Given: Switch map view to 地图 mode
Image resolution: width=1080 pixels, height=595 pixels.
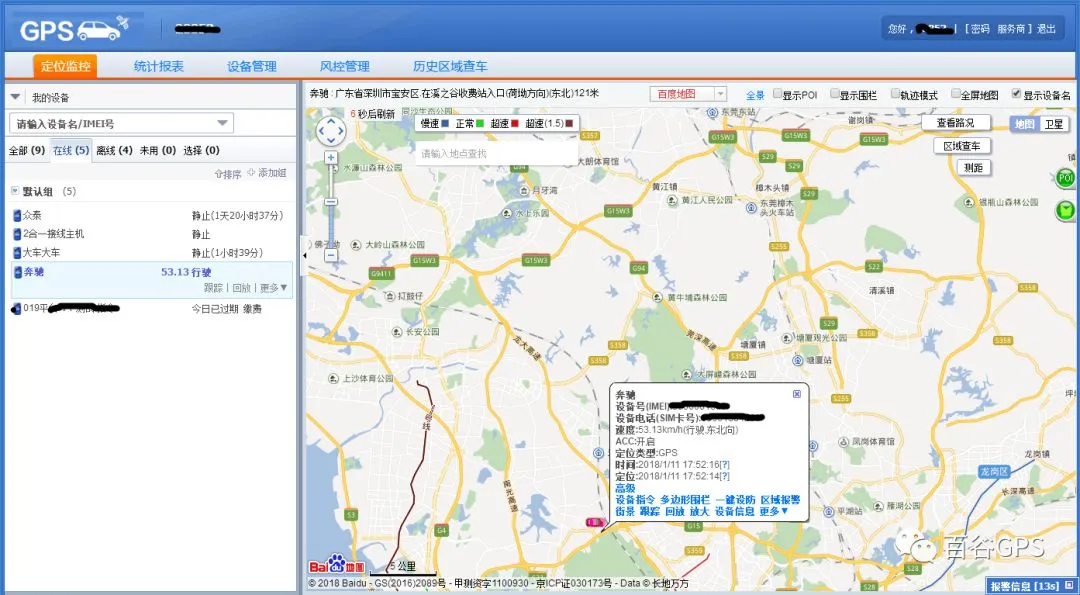Looking at the screenshot, I should click(1024, 124).
